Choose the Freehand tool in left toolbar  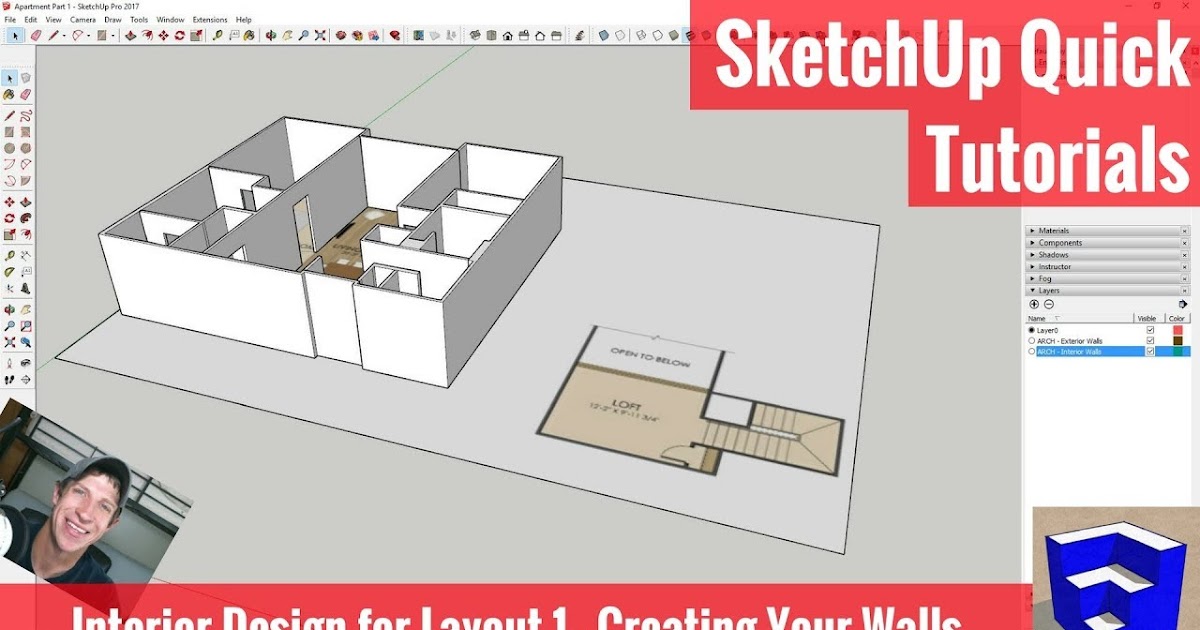(25, 116)
